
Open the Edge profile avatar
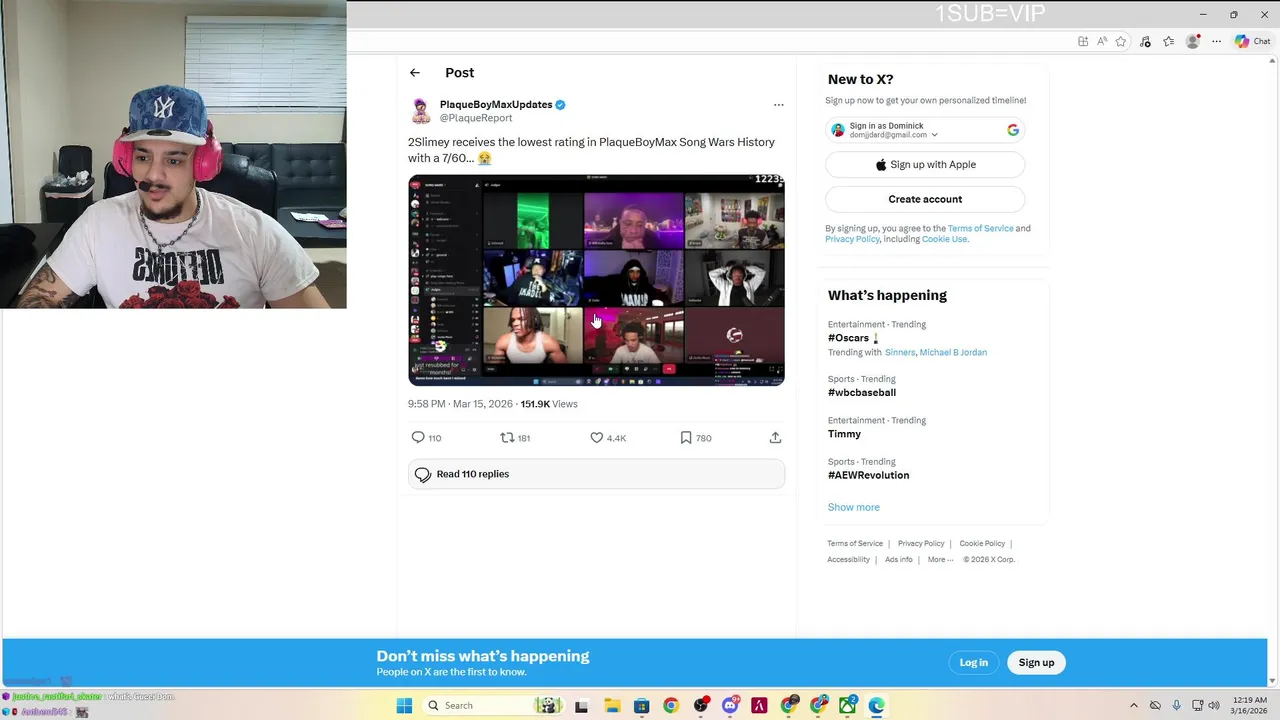click(x=1192, y=41)
